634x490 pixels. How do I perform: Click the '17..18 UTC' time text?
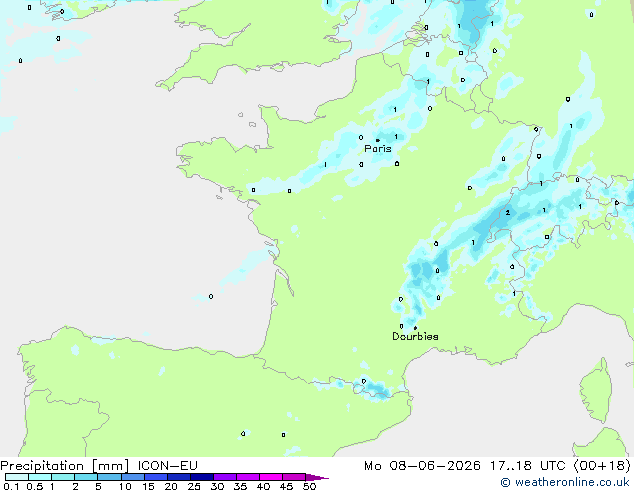[528, 466]
